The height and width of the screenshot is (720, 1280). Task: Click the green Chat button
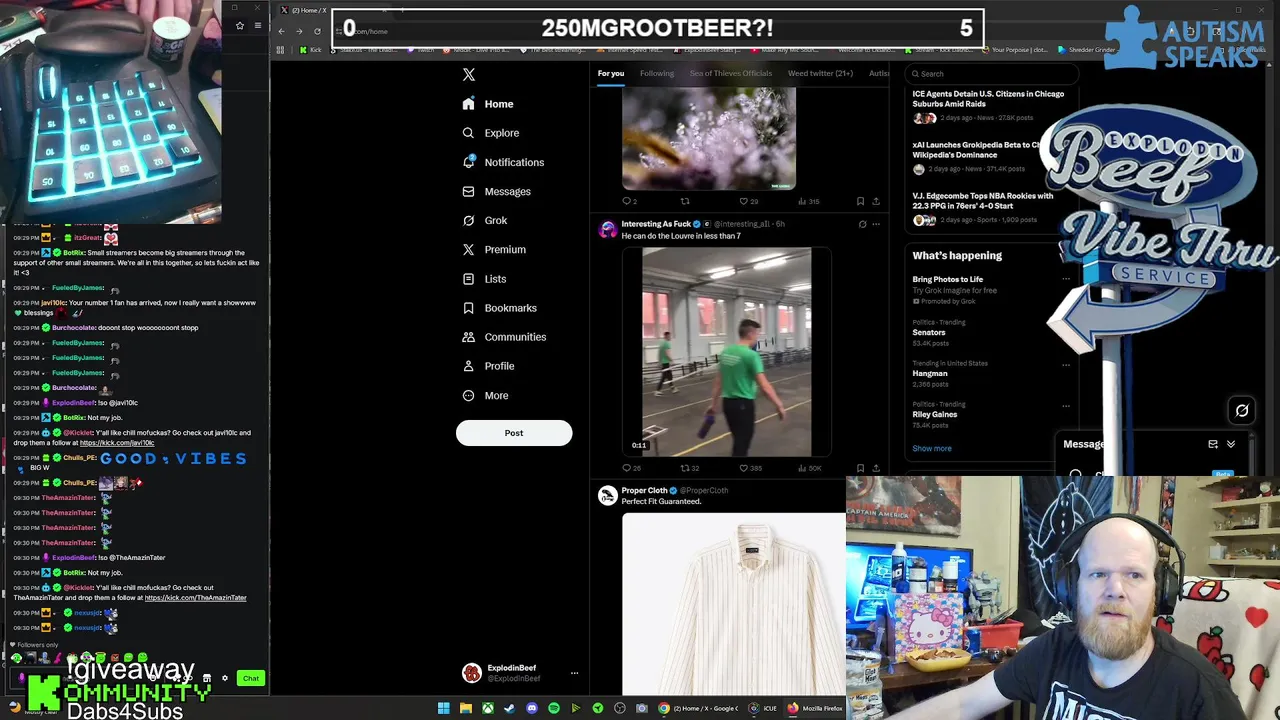click(x=251, y=678)
